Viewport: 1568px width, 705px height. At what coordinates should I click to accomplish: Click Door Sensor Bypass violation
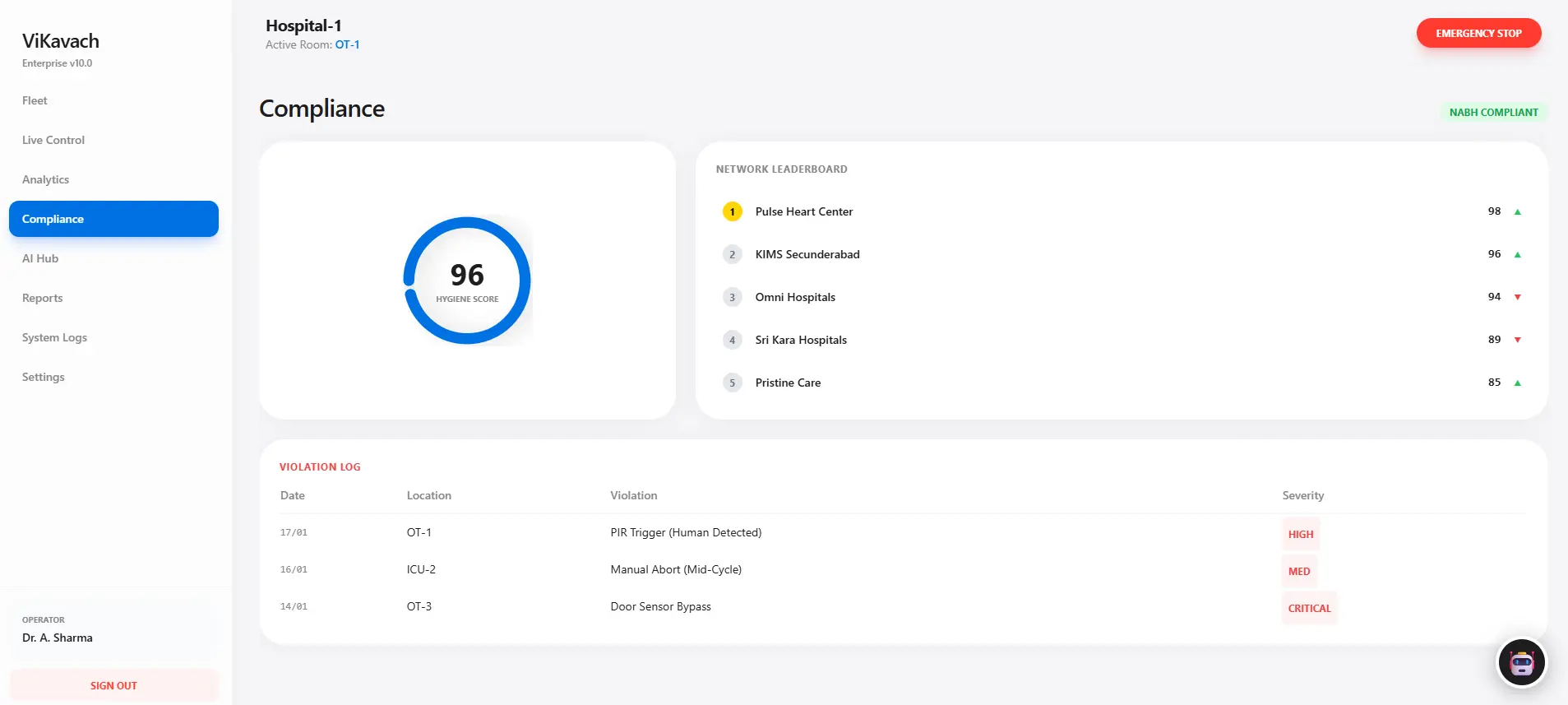click(661, 606)
